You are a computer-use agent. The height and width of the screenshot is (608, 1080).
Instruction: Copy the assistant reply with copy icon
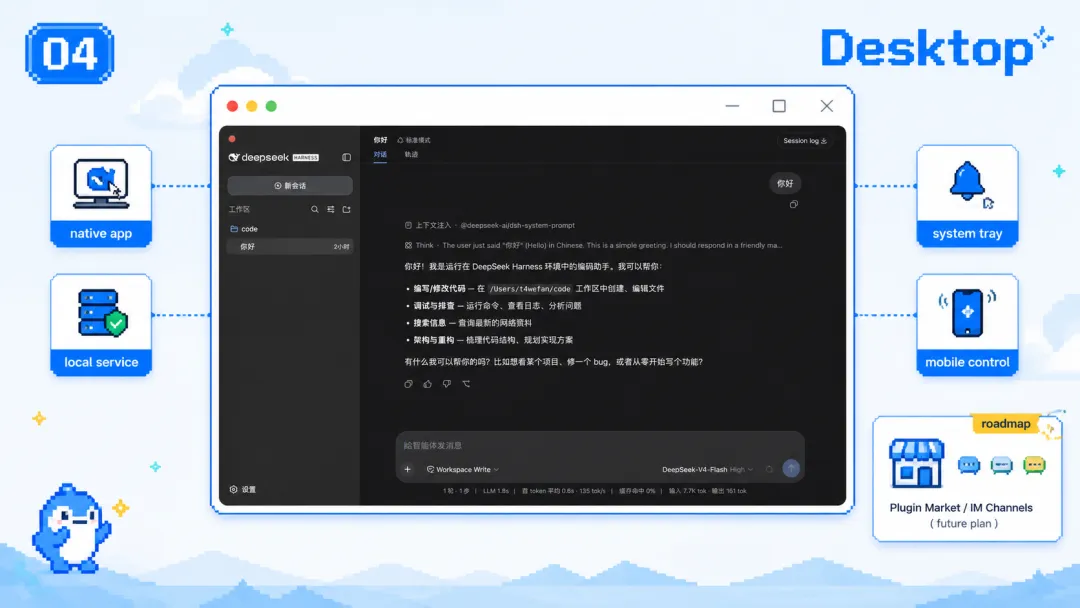pyautogui.click(x=408, y=384)
